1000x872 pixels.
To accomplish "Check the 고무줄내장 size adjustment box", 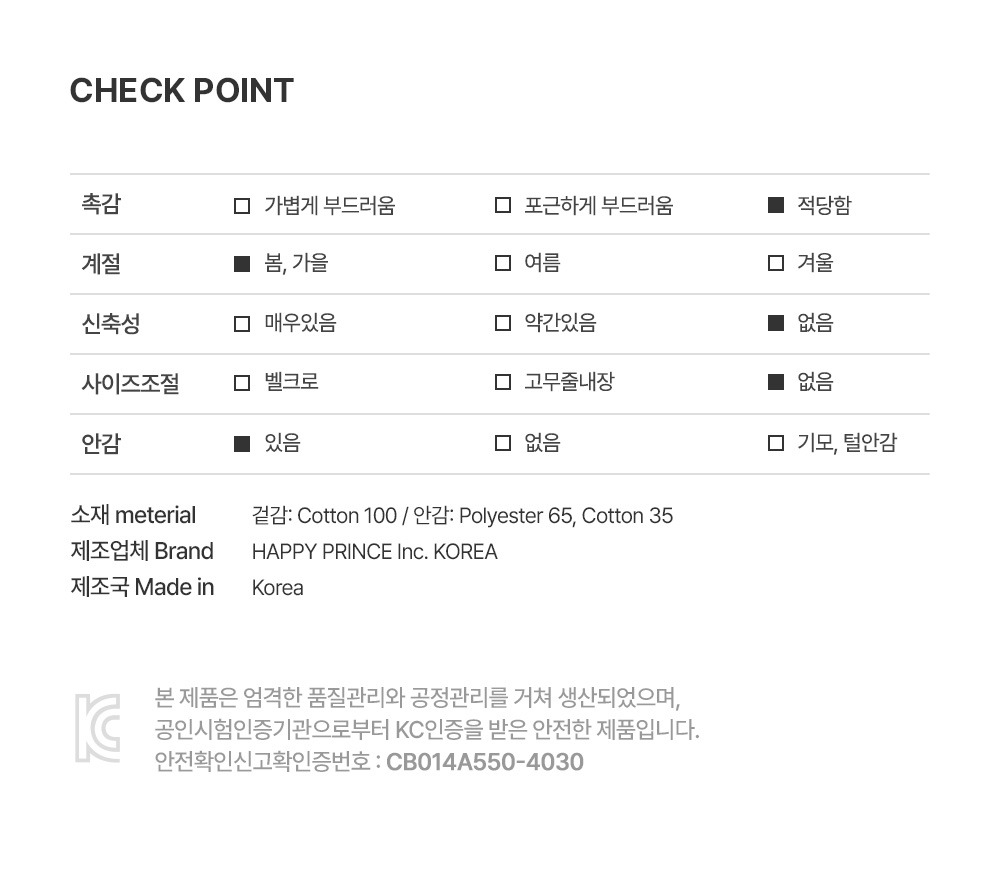I will coord(503,383).
